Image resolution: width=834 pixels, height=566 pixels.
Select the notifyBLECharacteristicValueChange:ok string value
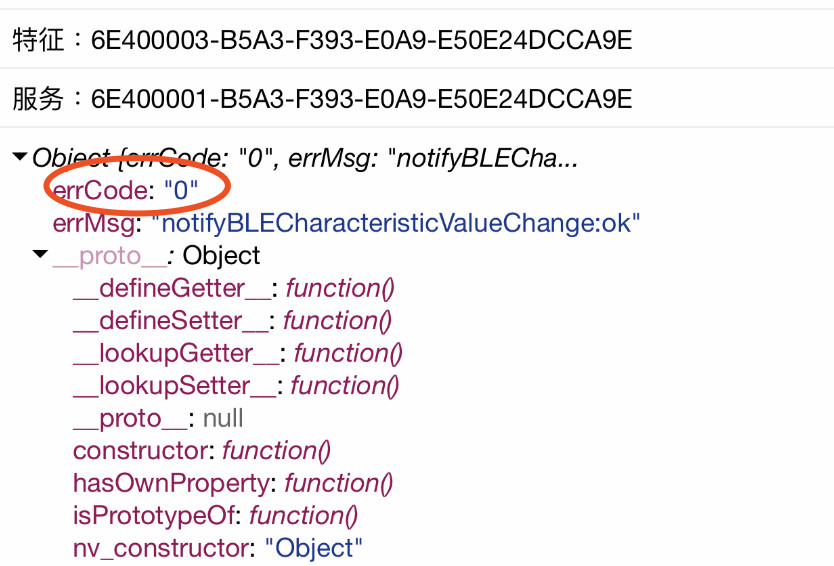[x=396, y=223]
